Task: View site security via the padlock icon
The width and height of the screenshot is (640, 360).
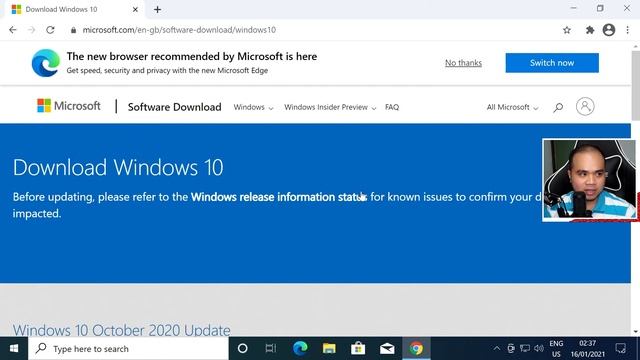Action: tap(73, 30)
